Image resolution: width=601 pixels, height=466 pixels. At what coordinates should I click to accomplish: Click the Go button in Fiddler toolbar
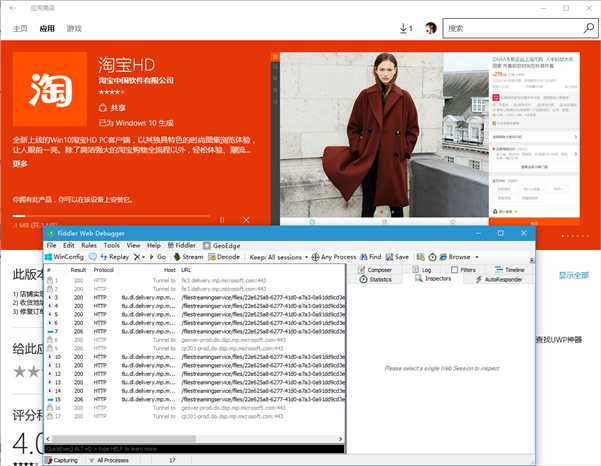click(x=158, y=257)
